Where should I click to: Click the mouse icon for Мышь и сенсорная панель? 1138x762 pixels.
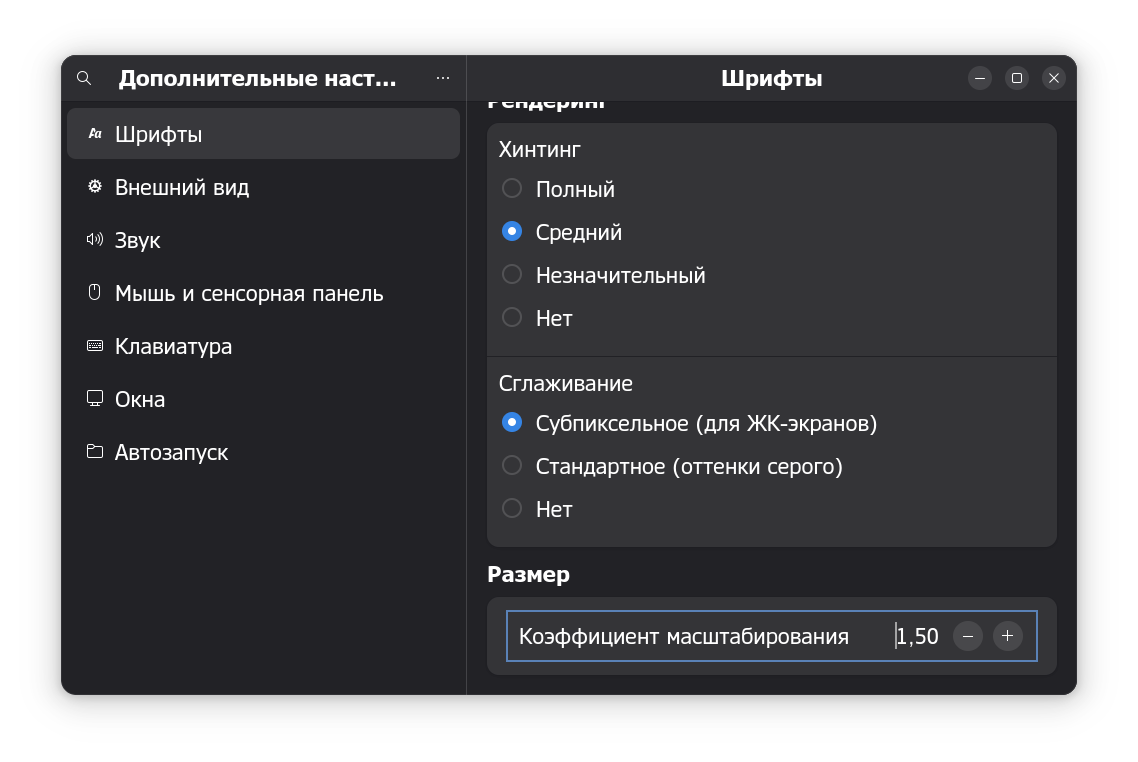coord(95,293)
